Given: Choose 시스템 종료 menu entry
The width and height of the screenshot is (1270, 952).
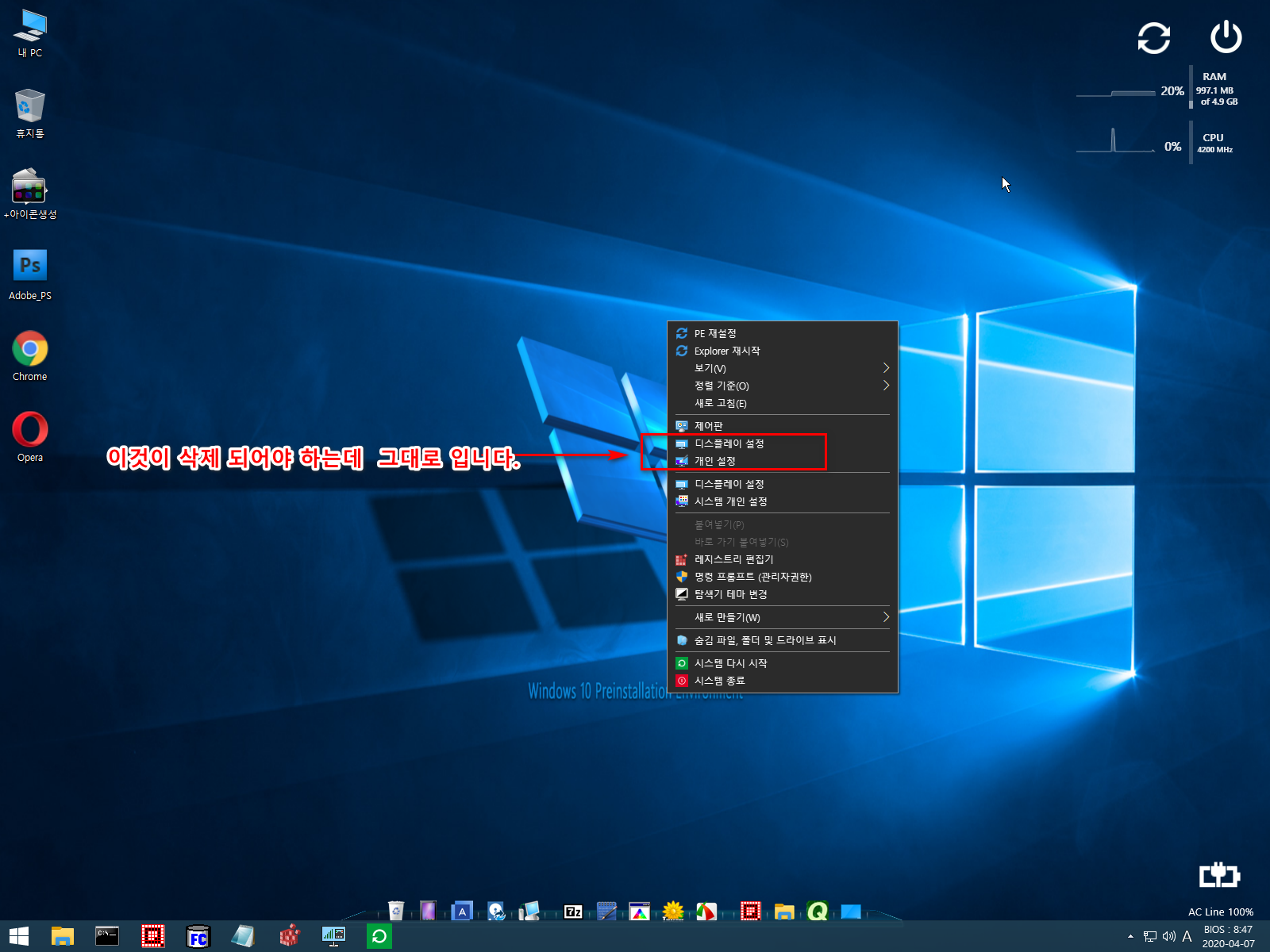Looking at the screenshot, I should (x=783, y=681).
